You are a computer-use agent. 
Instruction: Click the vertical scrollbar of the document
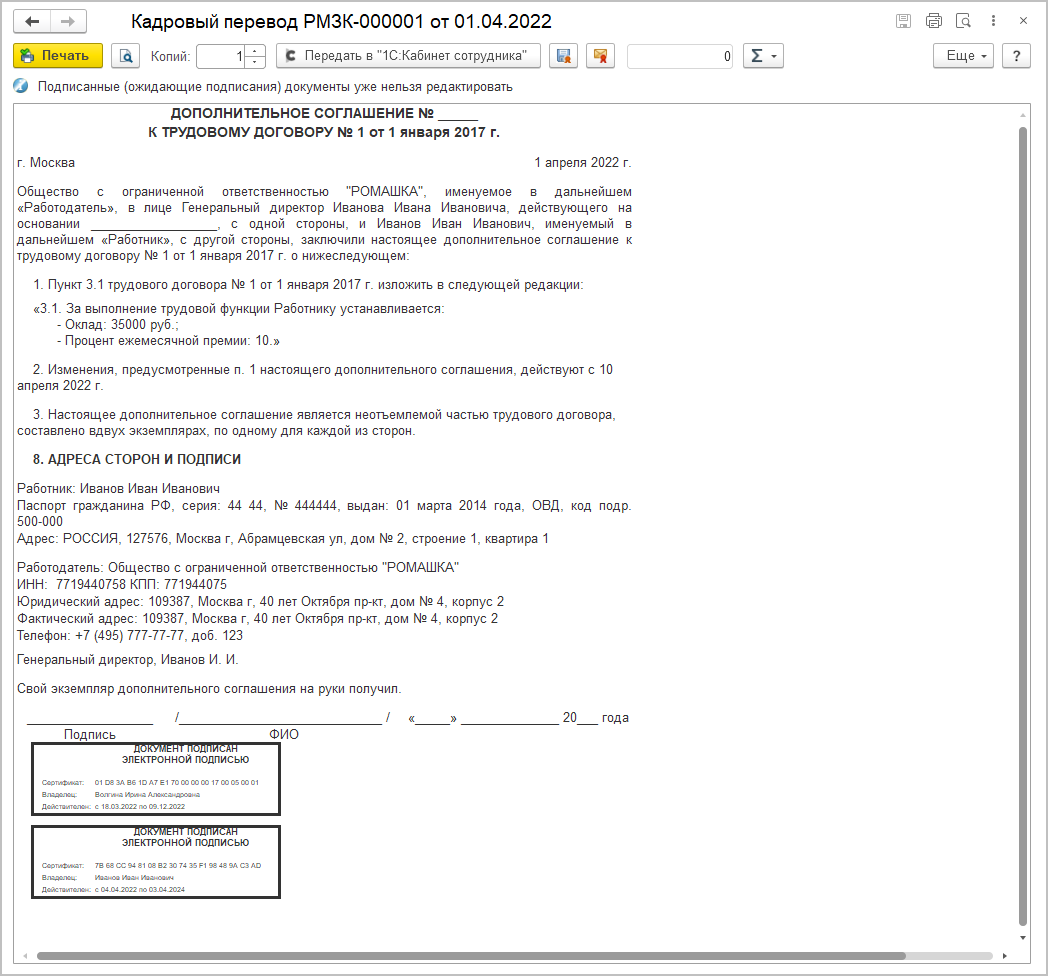1023,525
